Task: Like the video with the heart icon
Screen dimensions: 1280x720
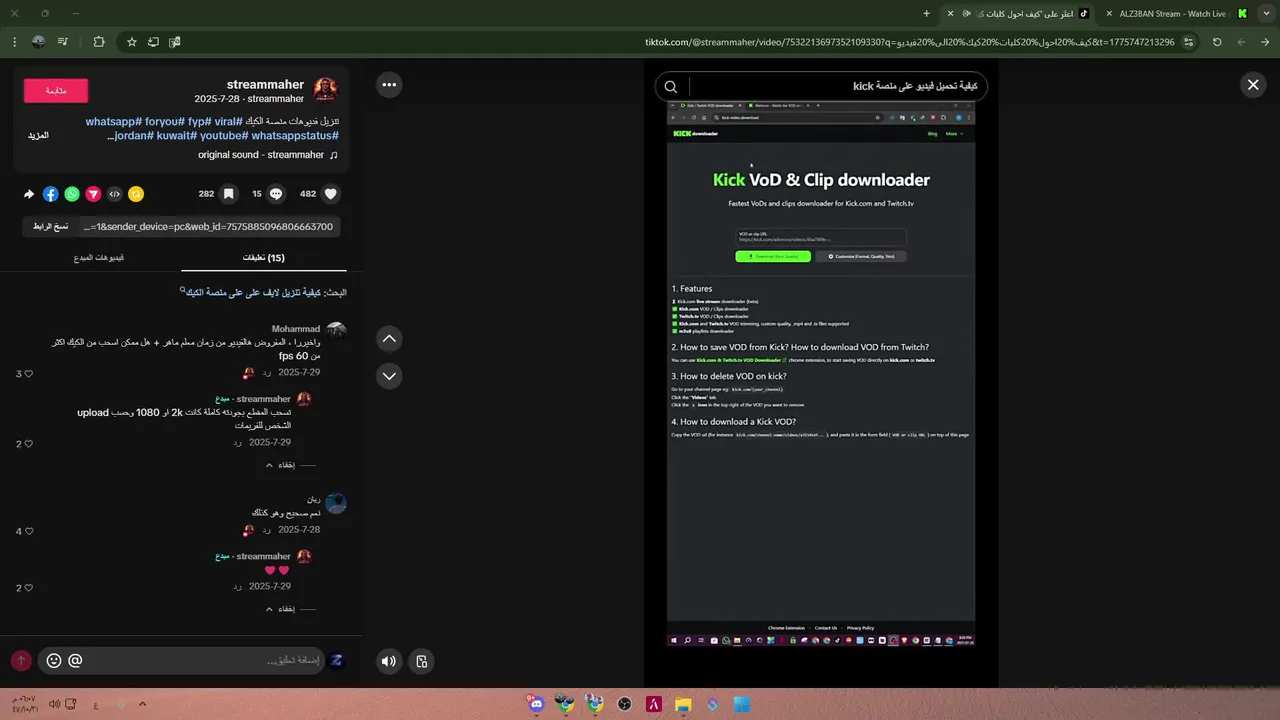Action: [331, 194]
